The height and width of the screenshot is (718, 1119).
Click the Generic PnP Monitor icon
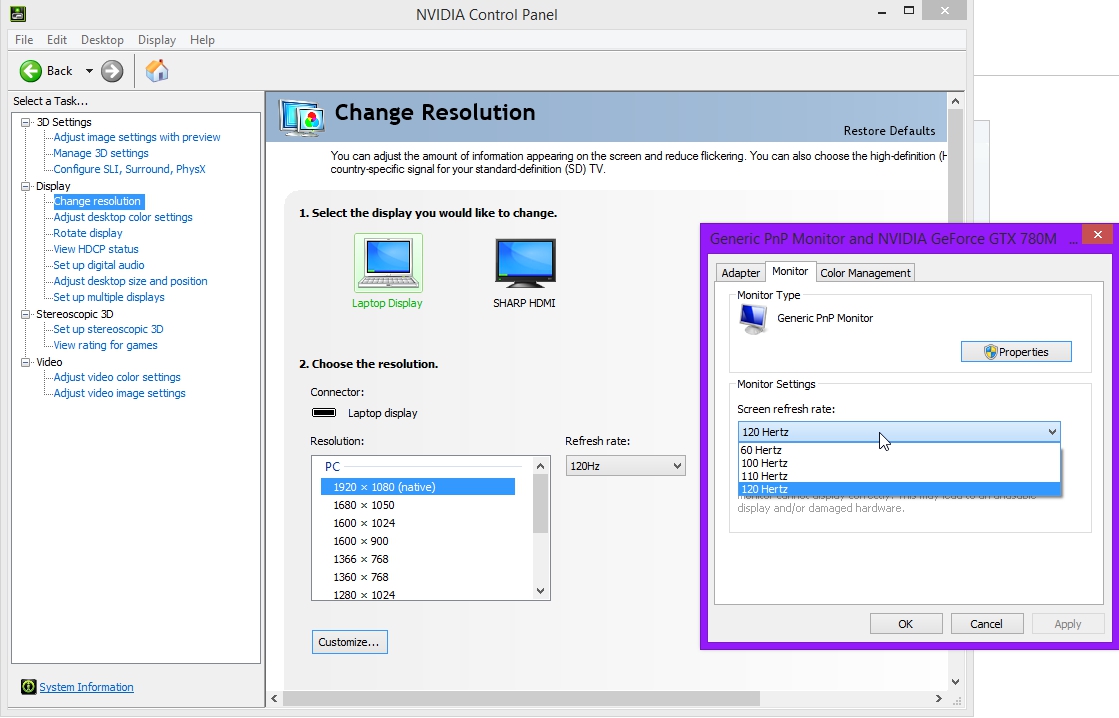(x=753, y=318)
